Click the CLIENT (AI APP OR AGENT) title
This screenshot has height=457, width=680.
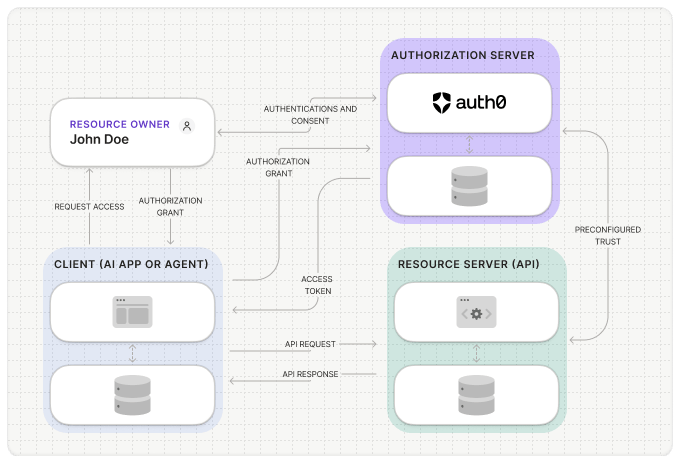(131, 264)
